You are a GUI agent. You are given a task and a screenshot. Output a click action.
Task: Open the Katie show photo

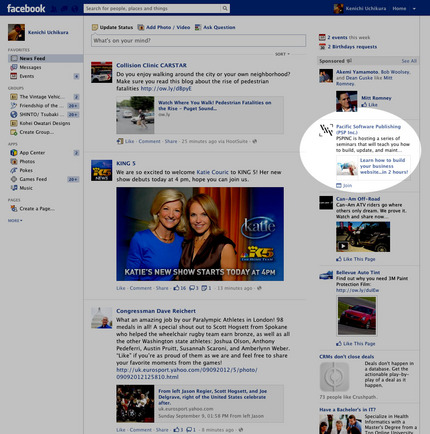200,234
